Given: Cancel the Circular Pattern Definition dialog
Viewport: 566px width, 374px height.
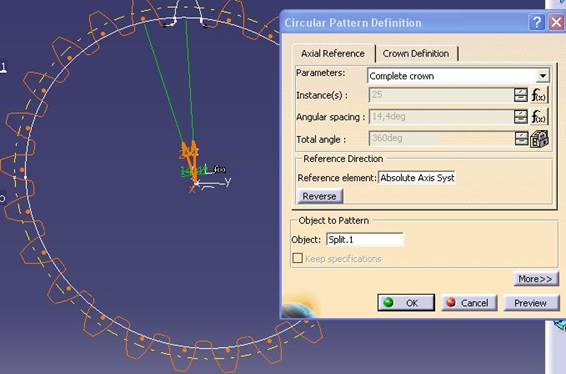Looking at the screenshot, I should (469, 303).
